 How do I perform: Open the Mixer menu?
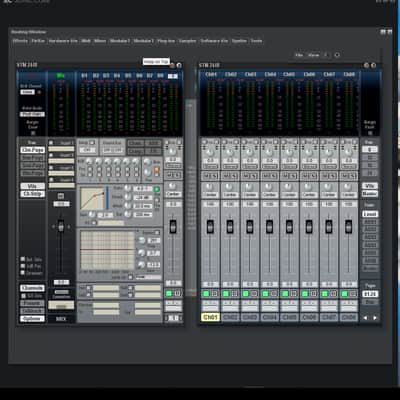pos(100,41)
